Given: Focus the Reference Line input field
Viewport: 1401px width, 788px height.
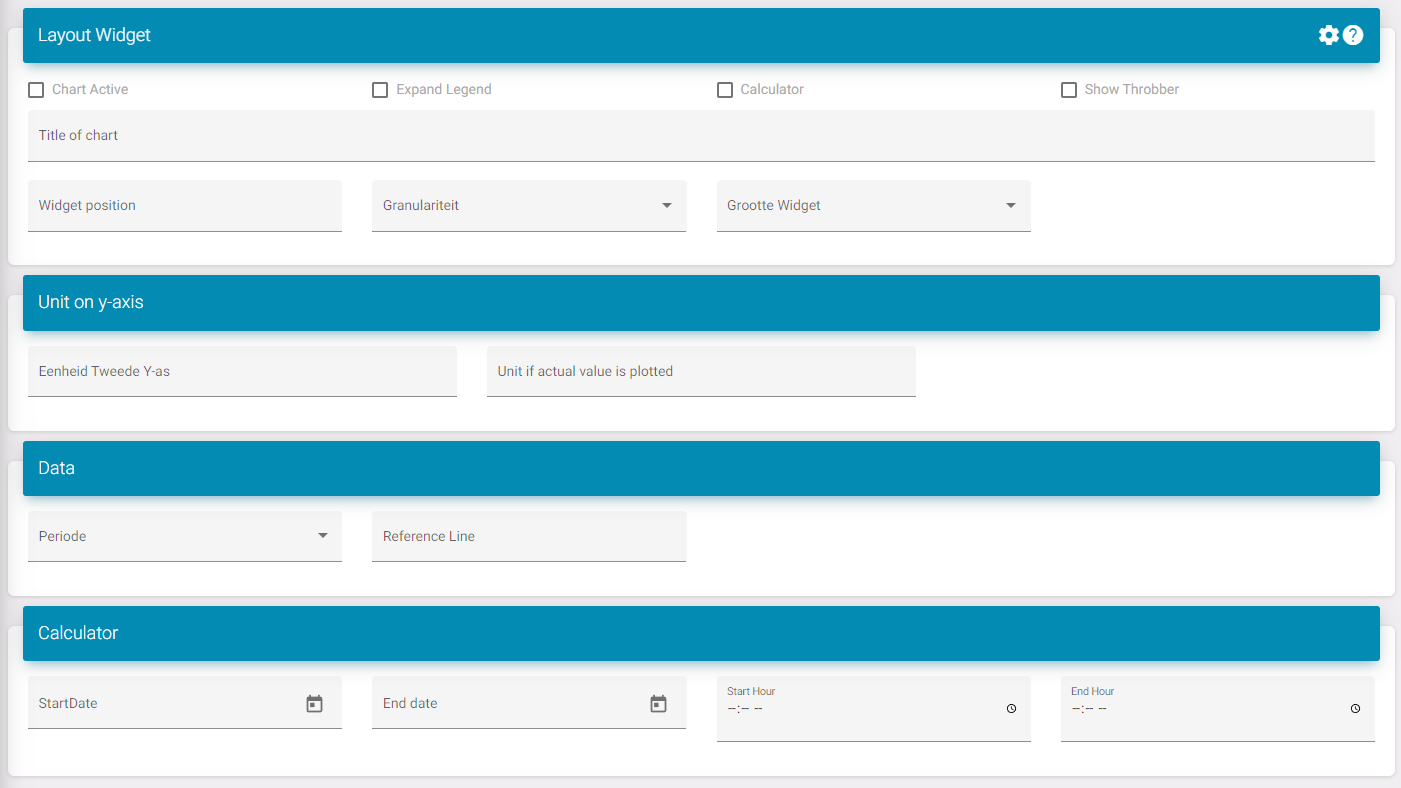Looking at the screenshot, I should (x=528, y=537).
